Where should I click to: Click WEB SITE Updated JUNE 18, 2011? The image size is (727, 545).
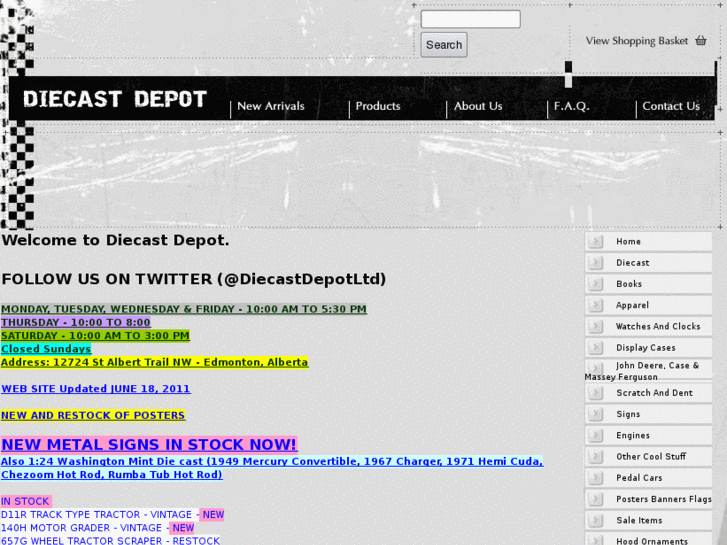point(96,389)
